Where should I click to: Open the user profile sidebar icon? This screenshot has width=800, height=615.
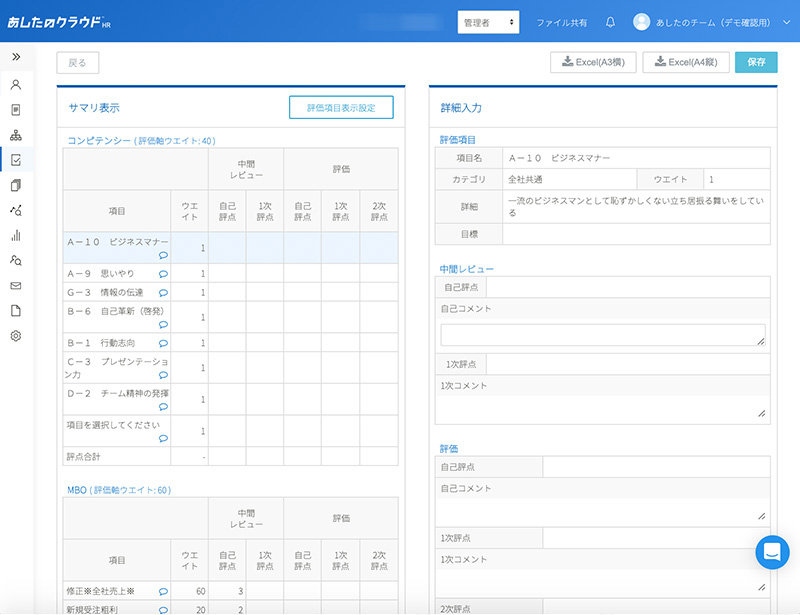16,85
